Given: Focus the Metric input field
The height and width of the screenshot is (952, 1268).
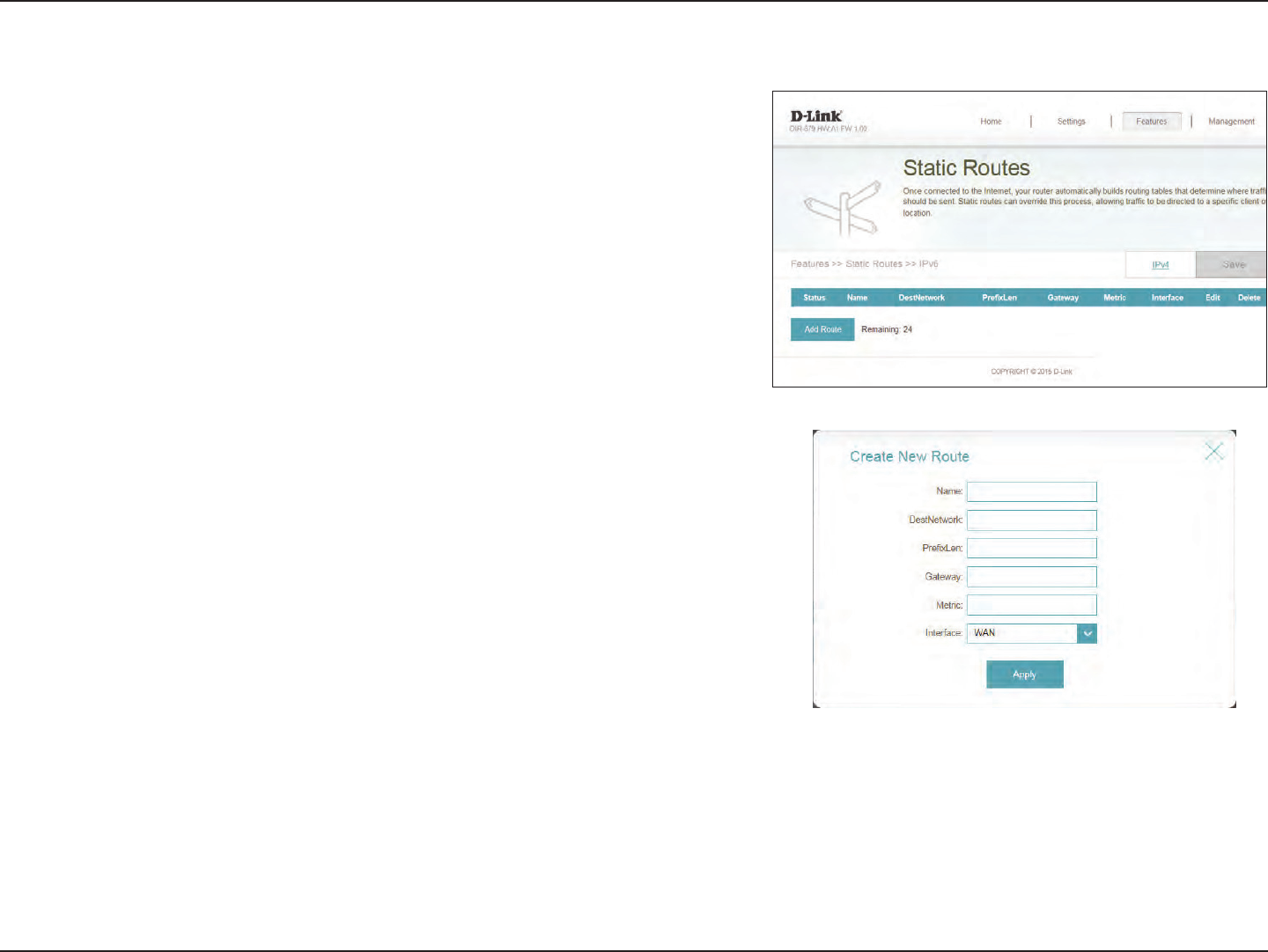Looking at the screenshot, I should click(1032, 605).
